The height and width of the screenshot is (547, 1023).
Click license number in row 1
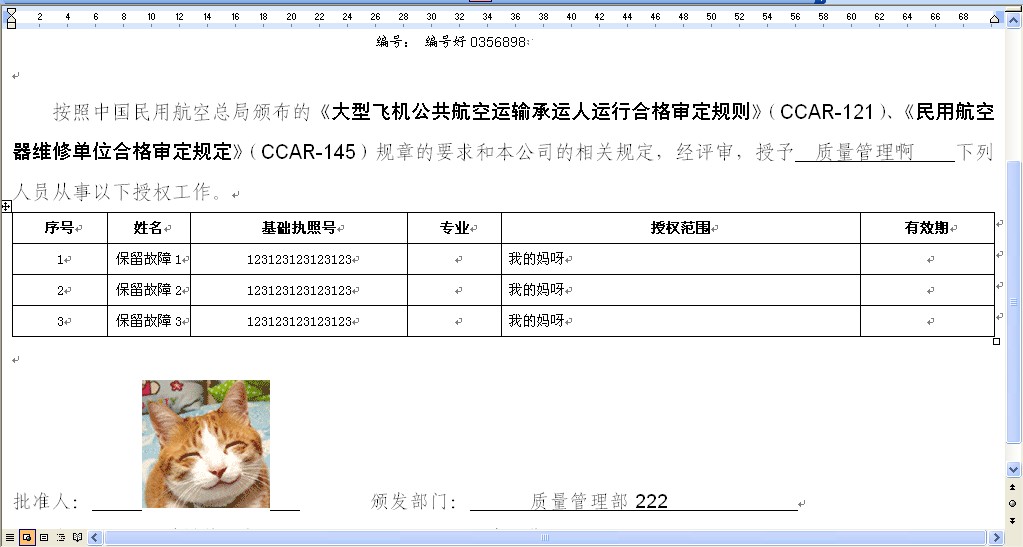click(x=299, y=259)
